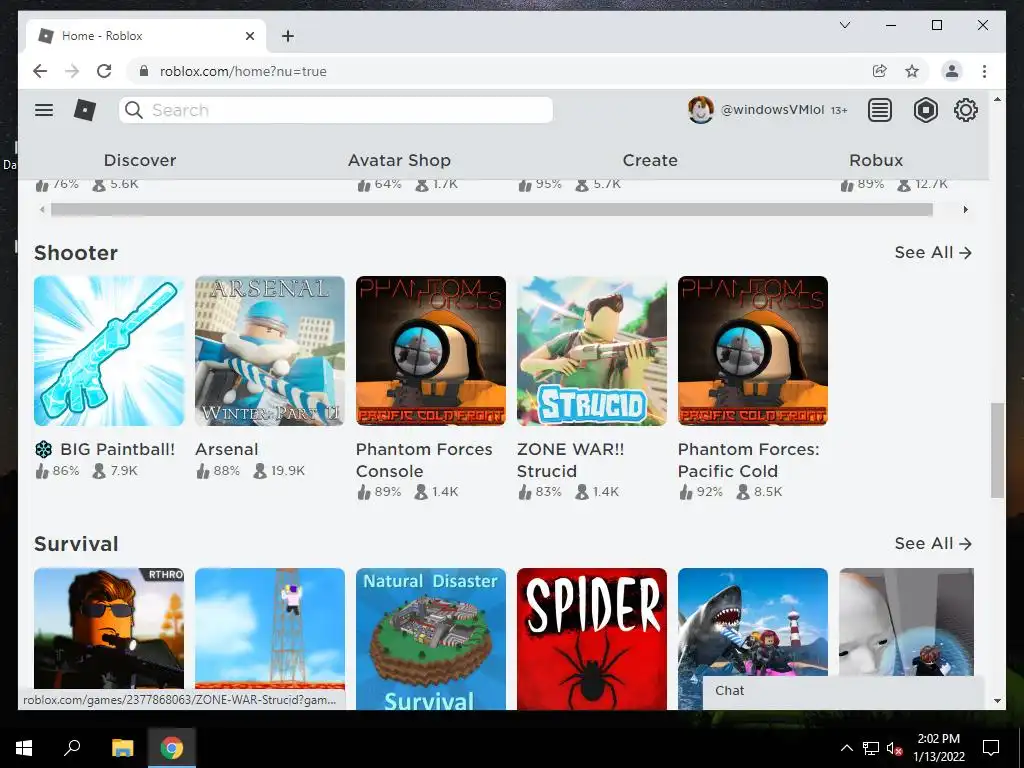This screenshot has height=768, width=1024.
Task: Open Phantom Forces Console title link
Action: click(424, 460)
